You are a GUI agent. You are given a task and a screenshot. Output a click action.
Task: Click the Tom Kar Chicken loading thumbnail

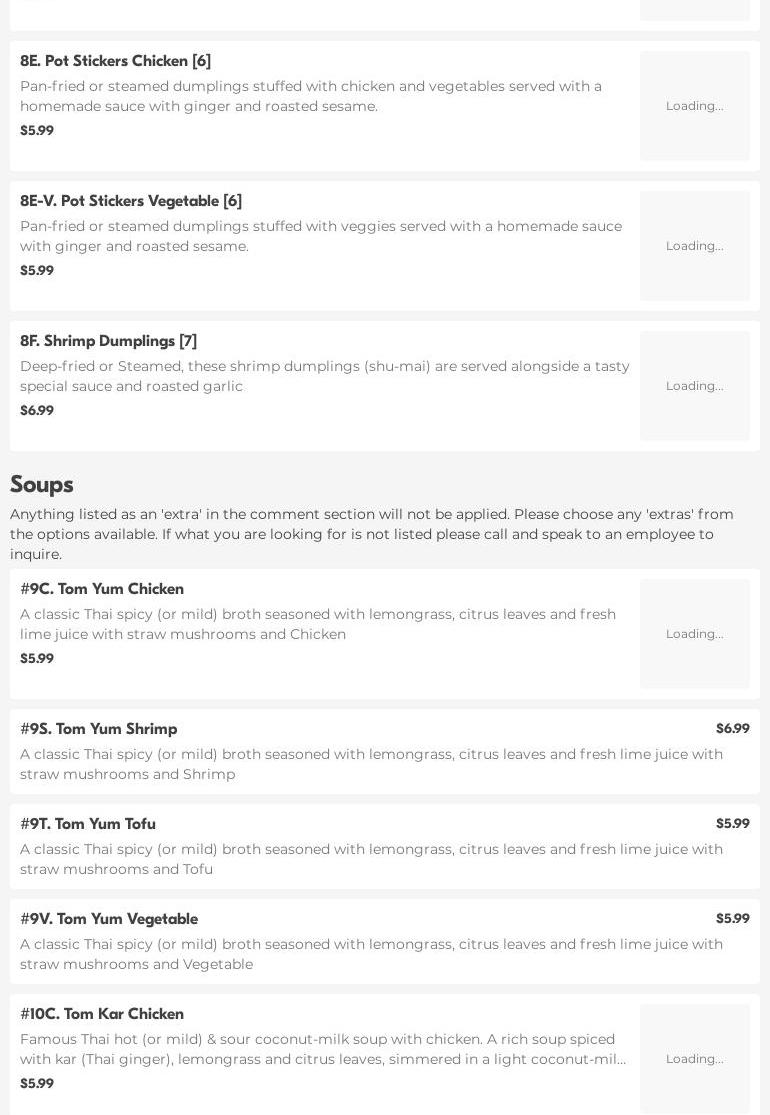[694, 1059]
